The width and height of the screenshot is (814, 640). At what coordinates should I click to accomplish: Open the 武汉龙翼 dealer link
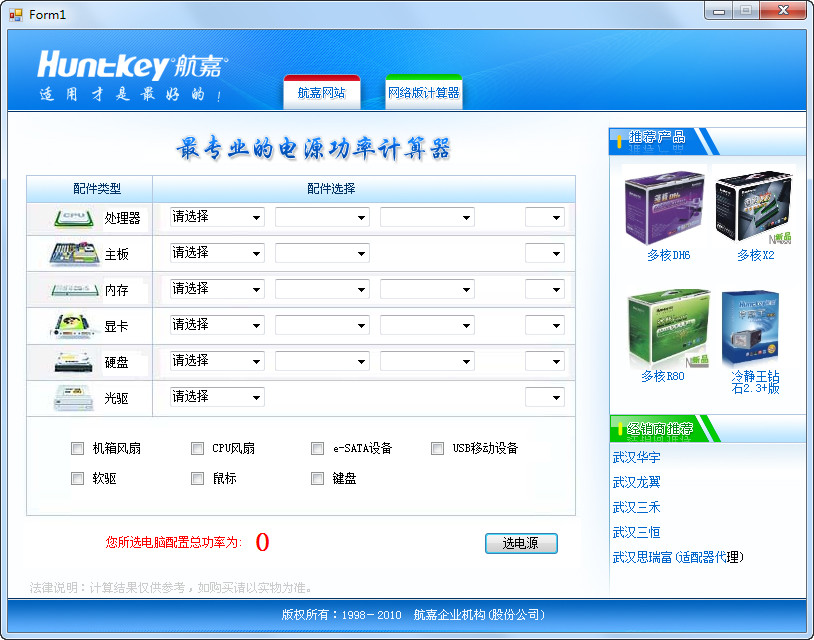[x=636, y=482]
